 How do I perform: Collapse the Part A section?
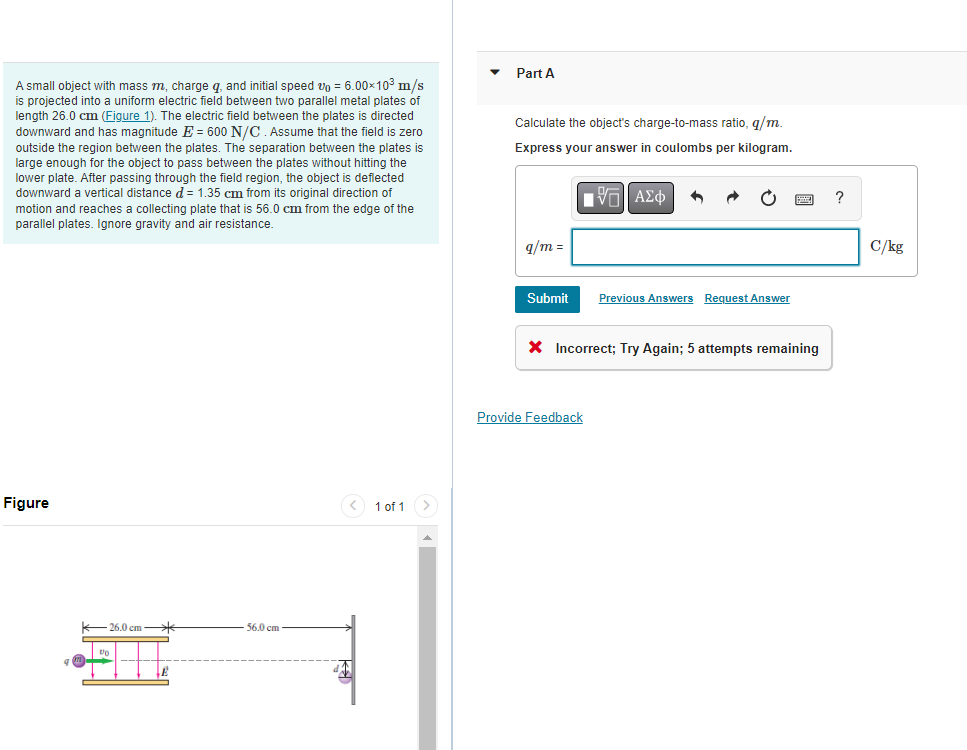click(x=494, y=72)
